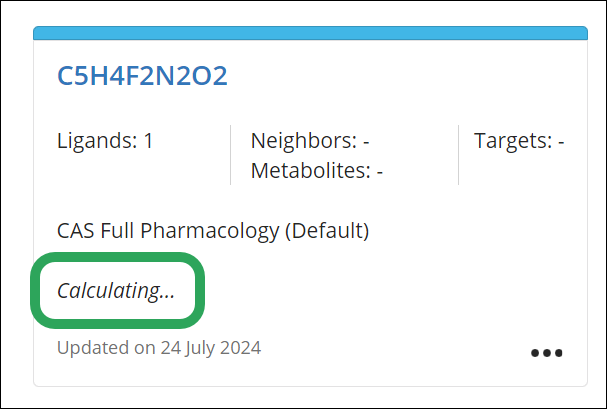Click empty card space right of Calculating
Image resolution: width=607 pixels, height=409 pixels.
point(400,291)
